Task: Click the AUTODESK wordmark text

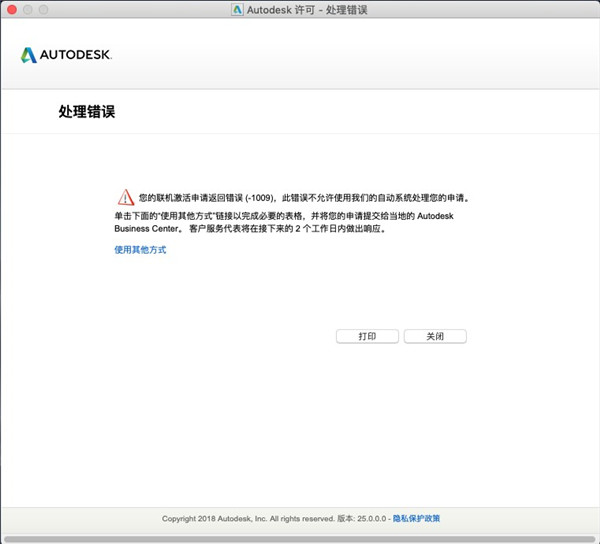Action: (x=76, y=55)
